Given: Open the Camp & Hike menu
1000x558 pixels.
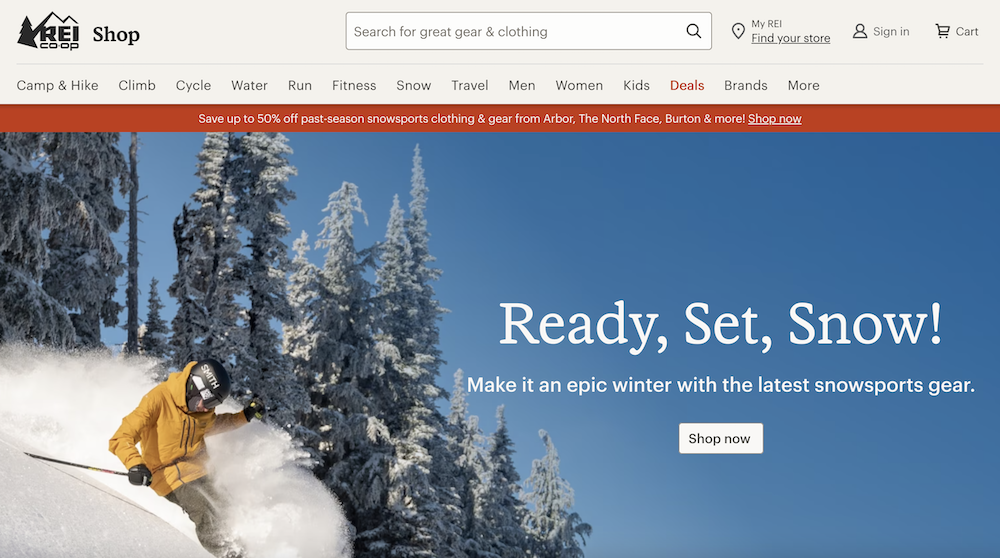Looking at the screenshot, I should (x=57, y=85).
